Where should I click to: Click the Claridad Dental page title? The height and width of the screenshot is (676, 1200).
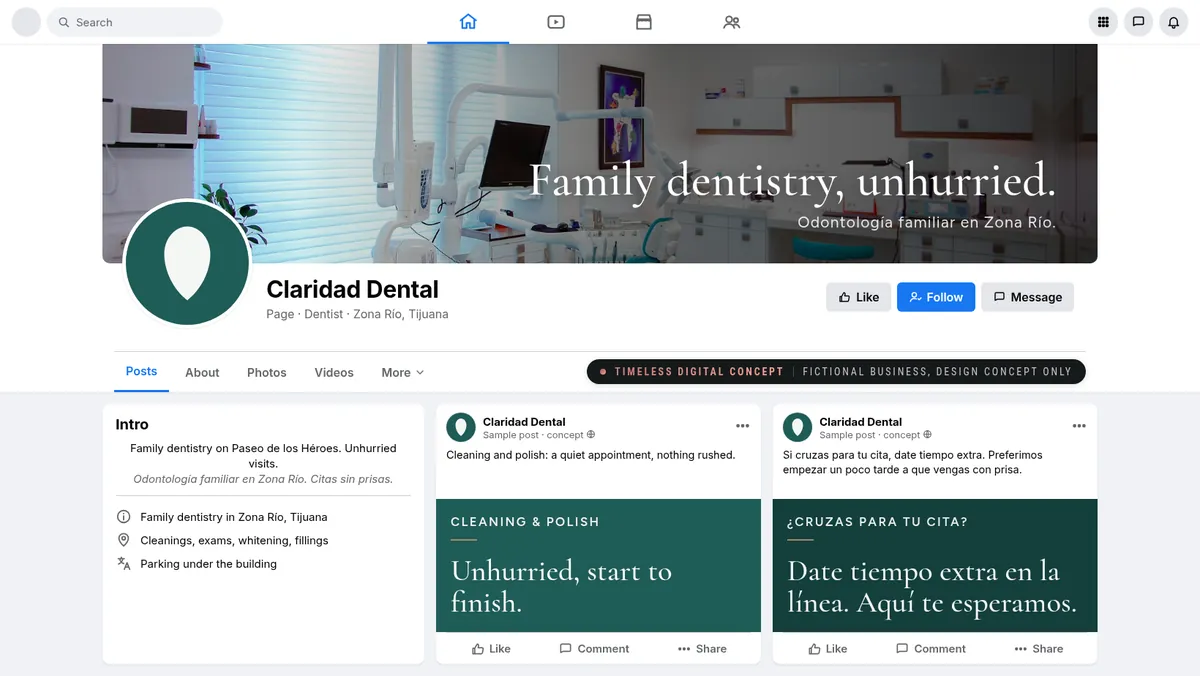(352, 289)
